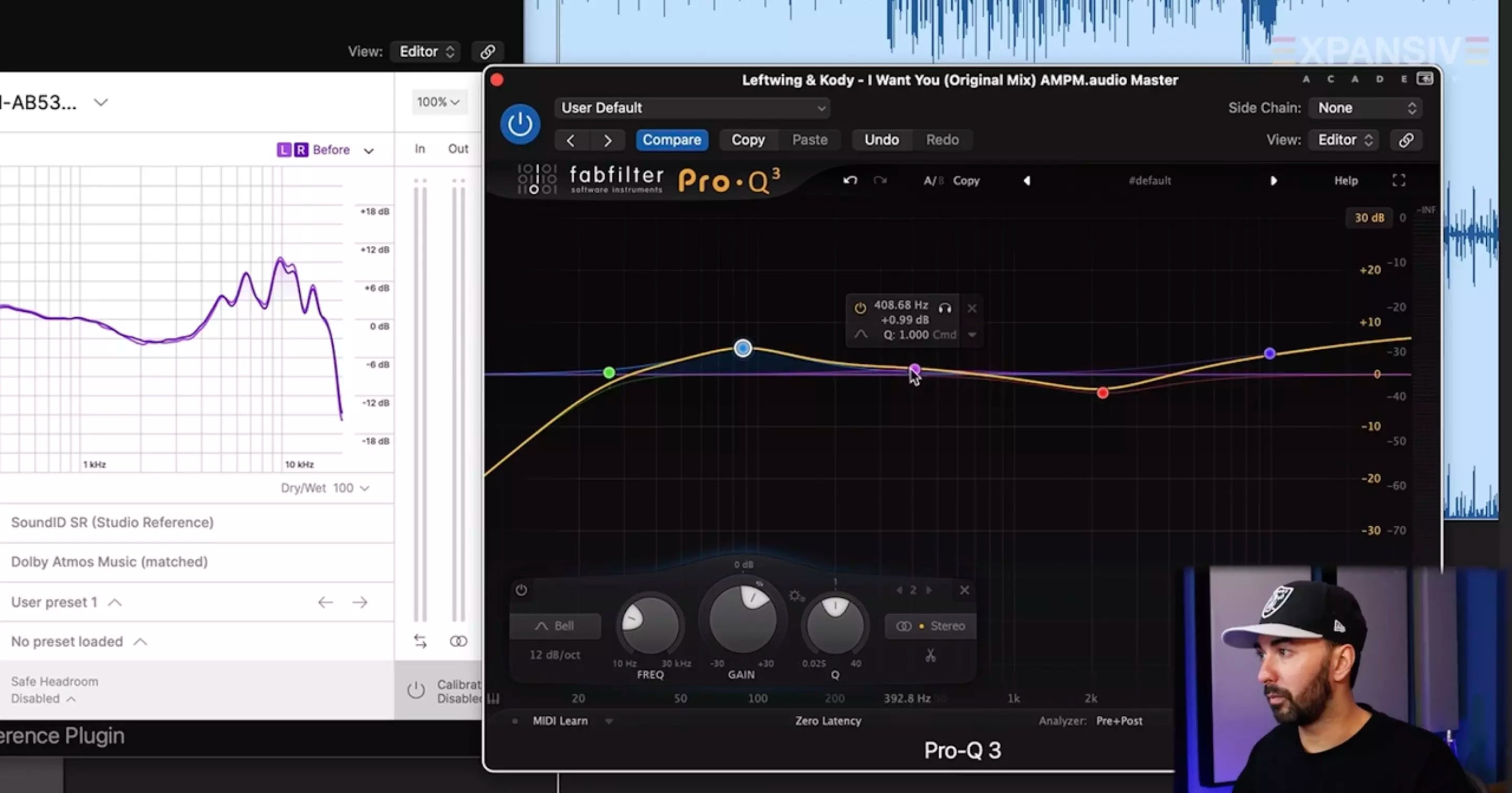Image resolution: width=1512 pixels, height=793 pixels.
Task: Toggle SoundID calibration power button
Action: click(x=416, y=690)
